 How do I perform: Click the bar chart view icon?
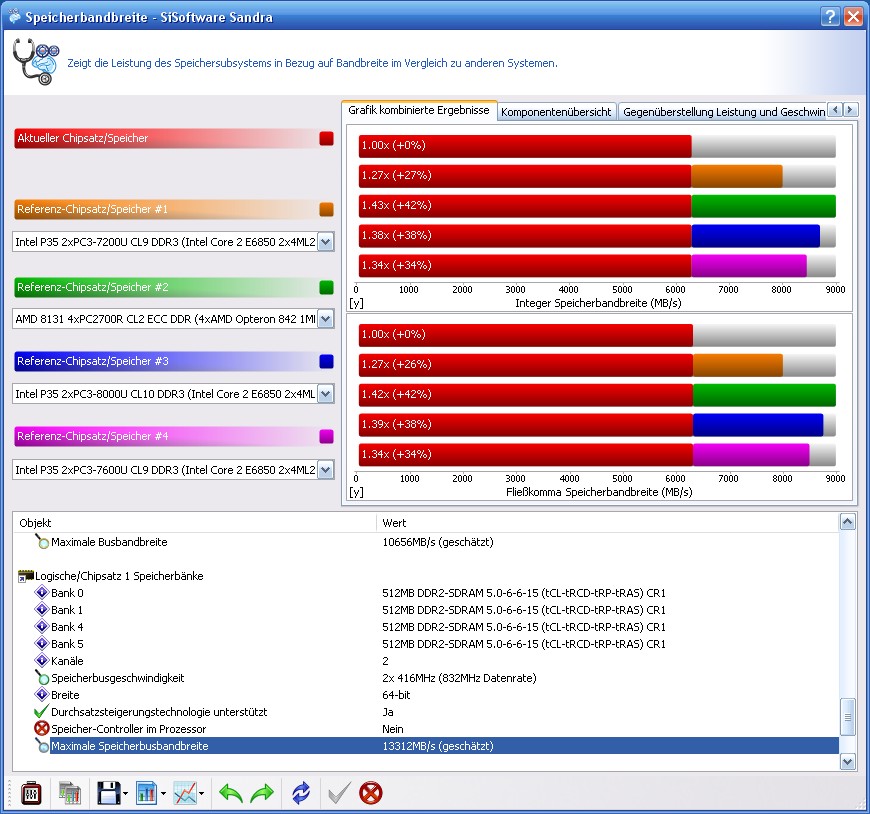(146, 793)
